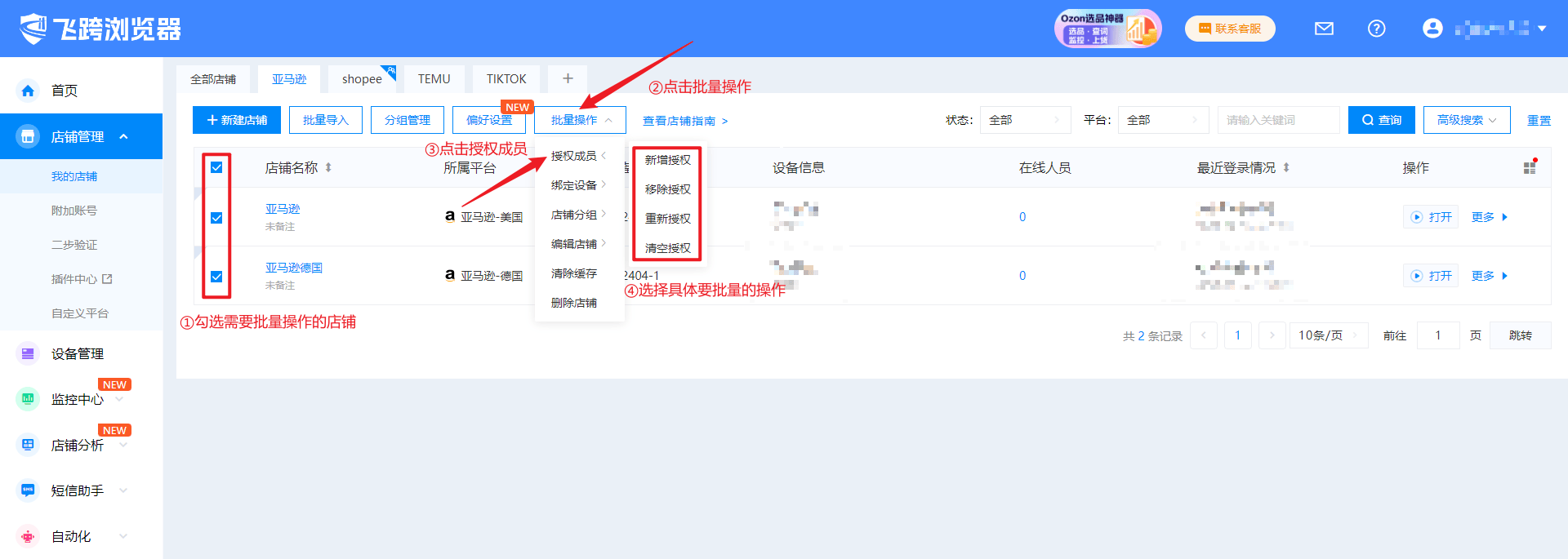
Task: Uncheck the Amazon Germany store checkbox
Action: click(216, 277)
